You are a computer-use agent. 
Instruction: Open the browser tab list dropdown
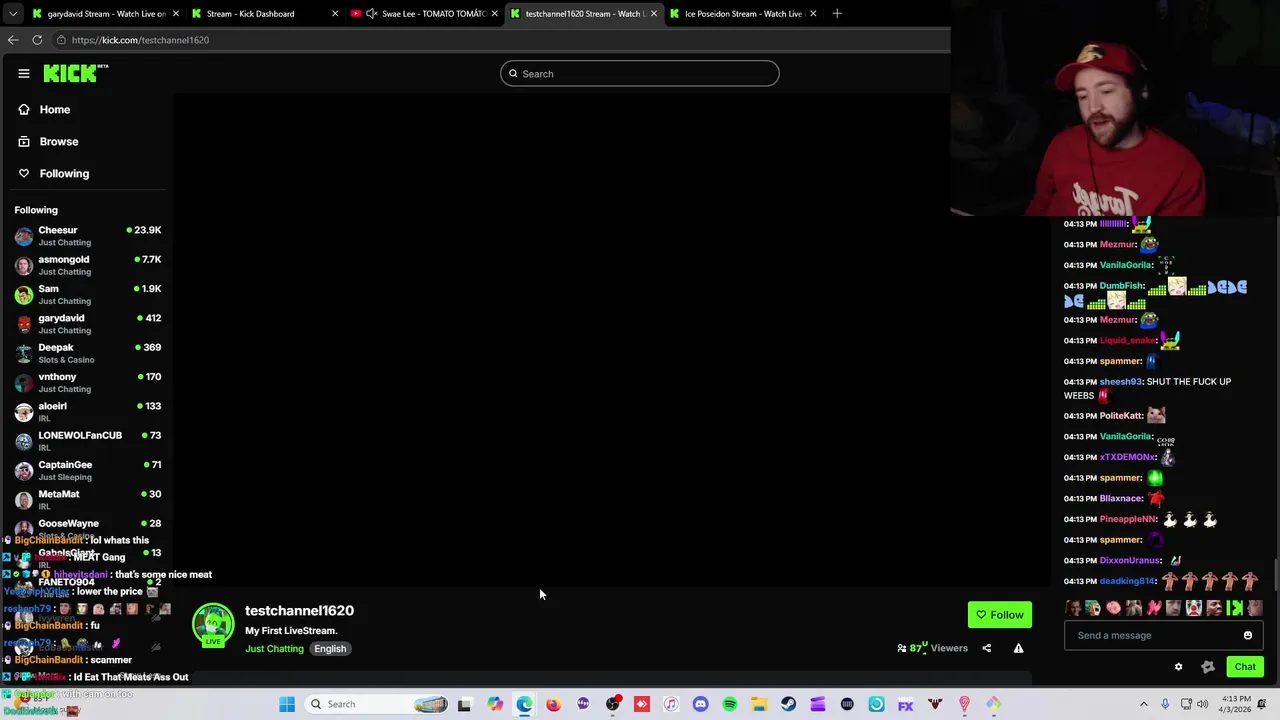pos(12,13)
